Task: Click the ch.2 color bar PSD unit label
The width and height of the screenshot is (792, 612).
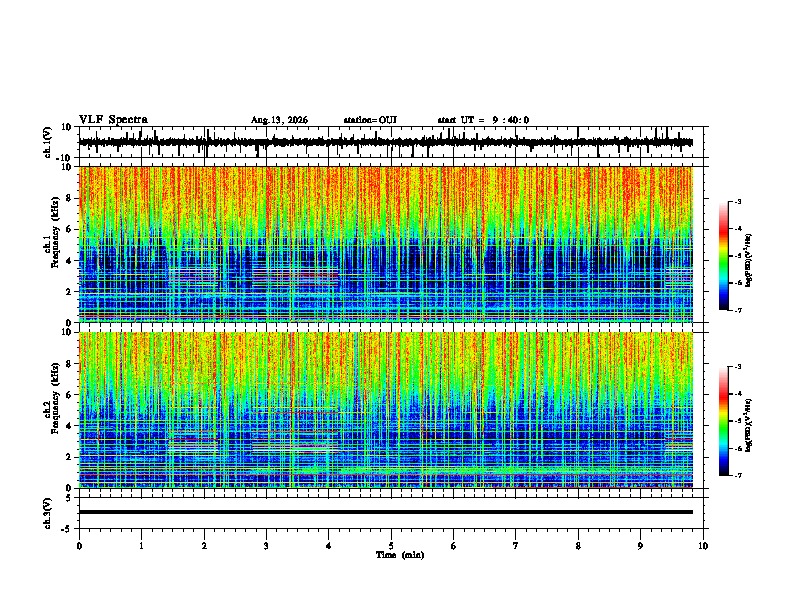Action: 749,425
